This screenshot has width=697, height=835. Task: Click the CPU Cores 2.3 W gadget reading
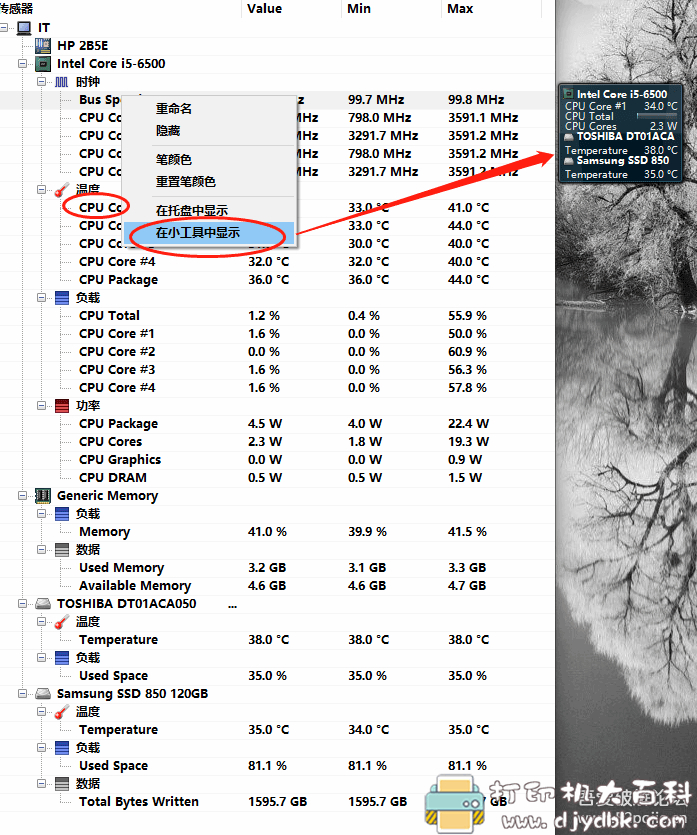point(663,126)
